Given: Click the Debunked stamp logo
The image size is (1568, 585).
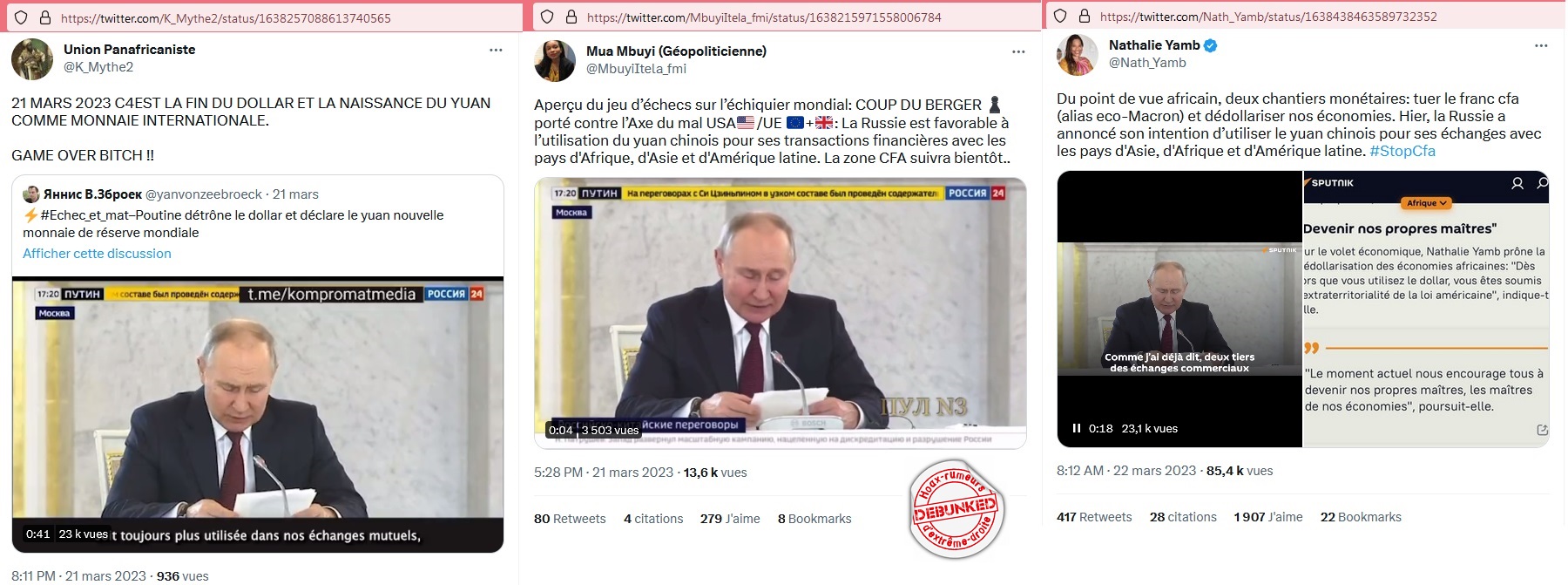Looking at the screenshot, I should (956, 508).
